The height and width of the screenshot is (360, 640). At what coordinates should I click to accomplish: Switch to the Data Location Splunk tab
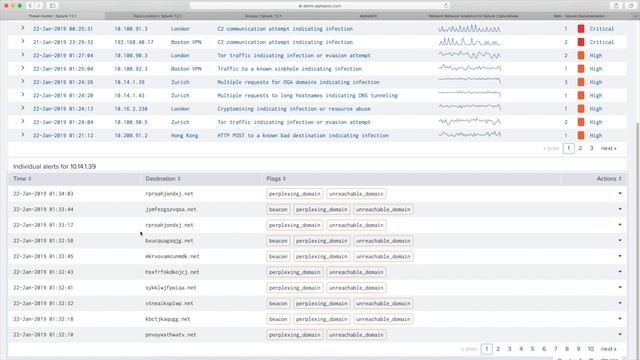tap(158, 16)
